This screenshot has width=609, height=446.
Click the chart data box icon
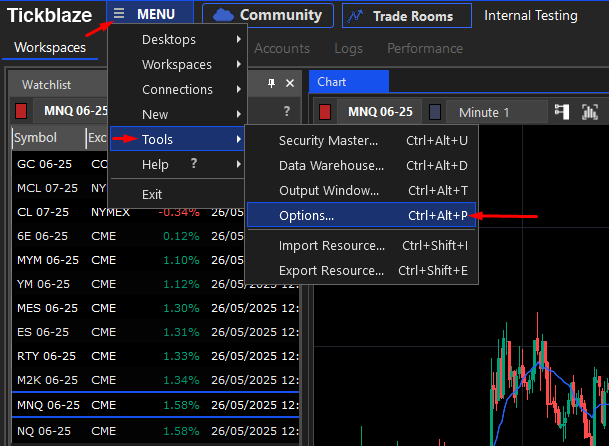tap(562, 112)
